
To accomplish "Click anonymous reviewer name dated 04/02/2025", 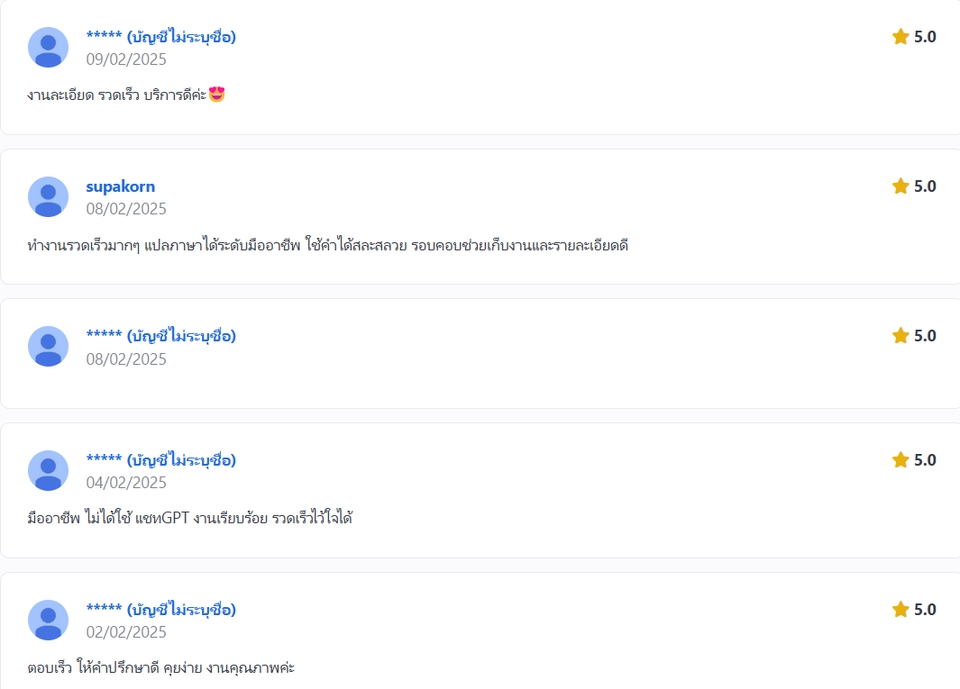I will point(161,460).
